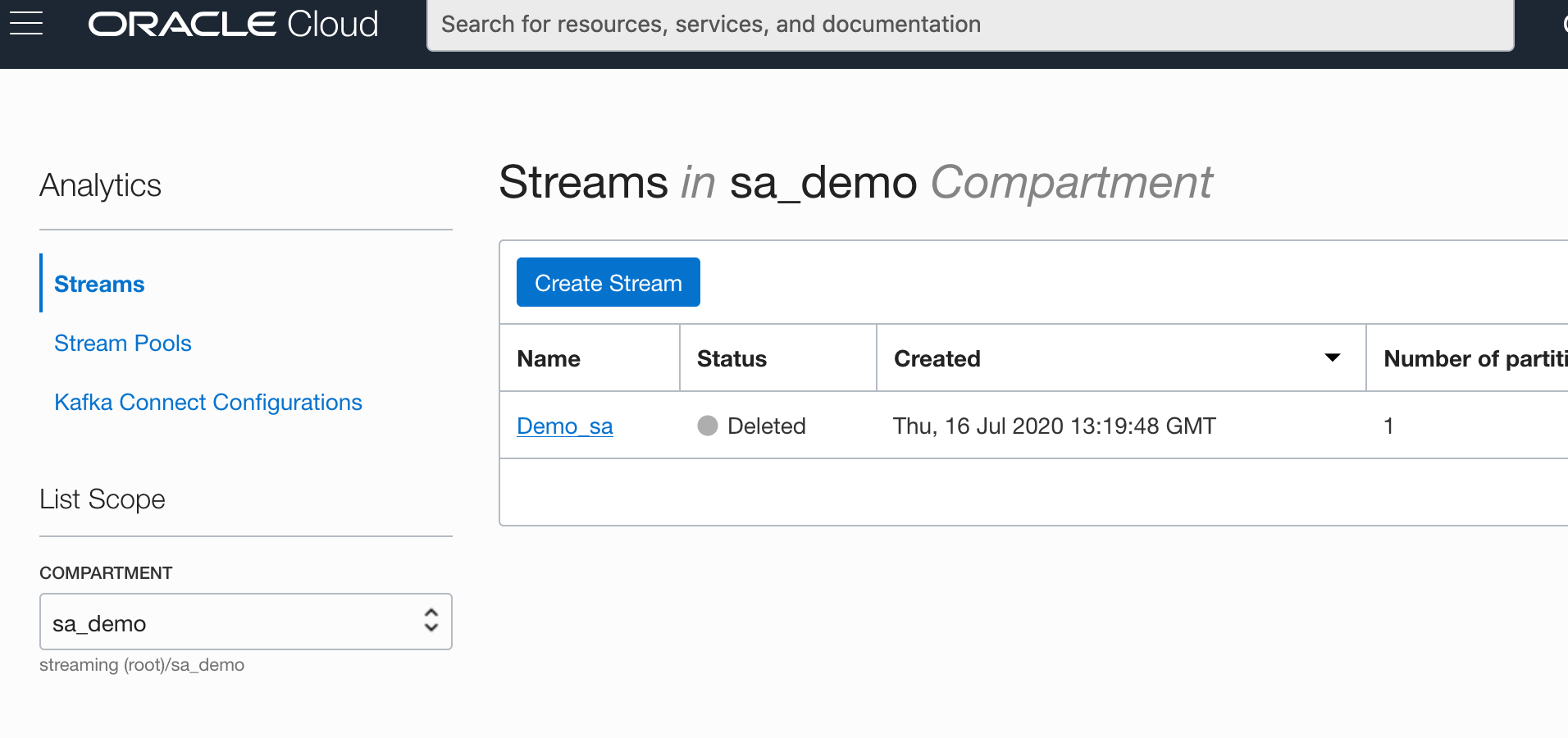Click the Oracle Cloud logo
Viewport: 1568px width, 738px height.
(234, 25)
